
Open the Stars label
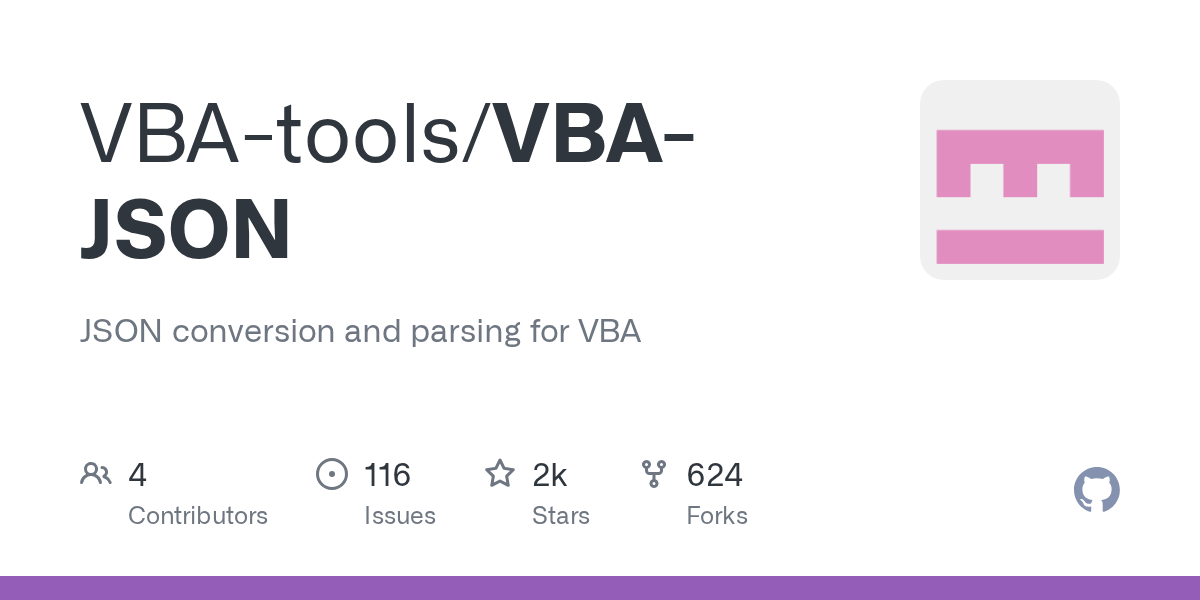point(561,516)
